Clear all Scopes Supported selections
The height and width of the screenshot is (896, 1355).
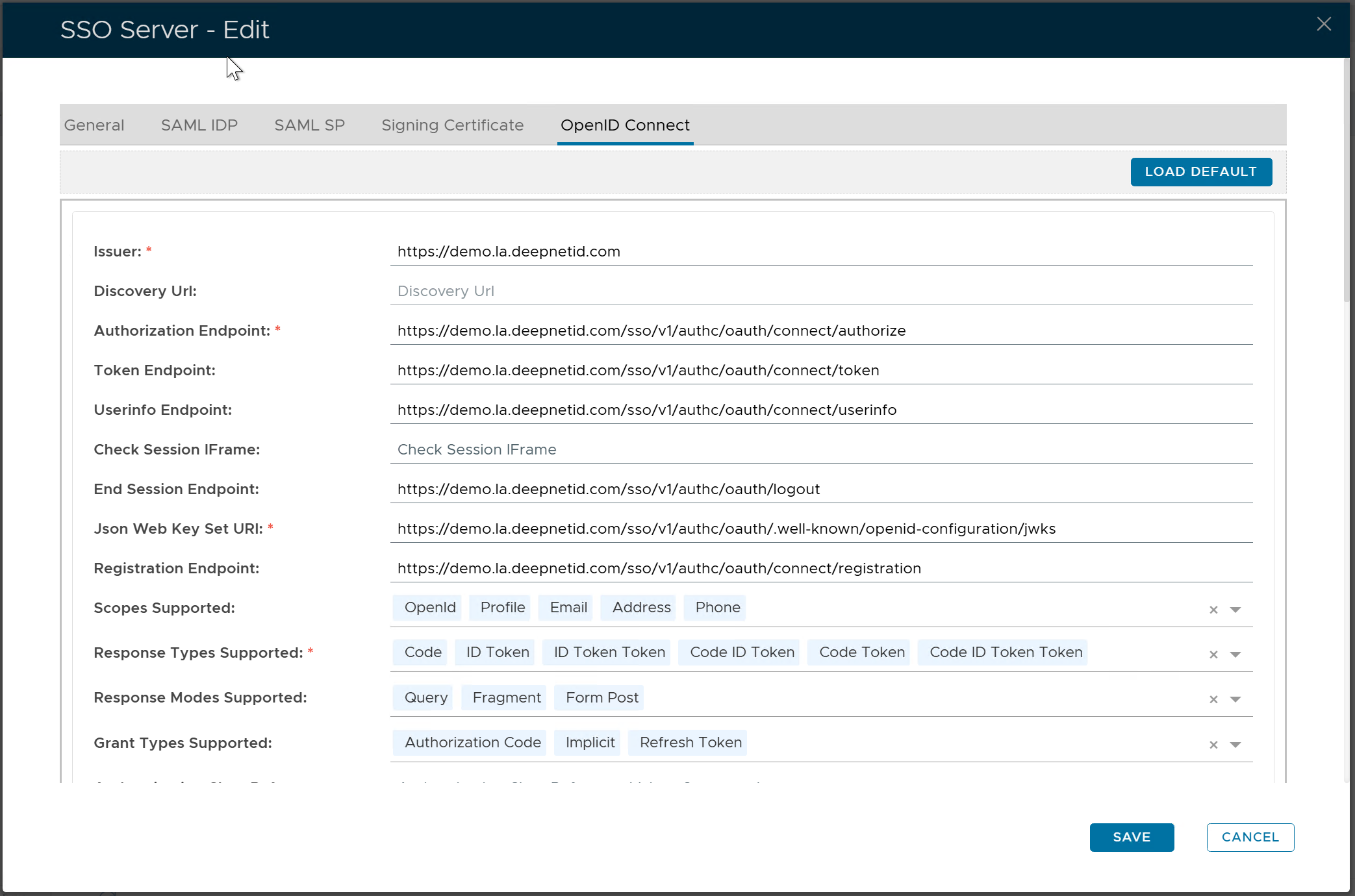[1213, 610]
